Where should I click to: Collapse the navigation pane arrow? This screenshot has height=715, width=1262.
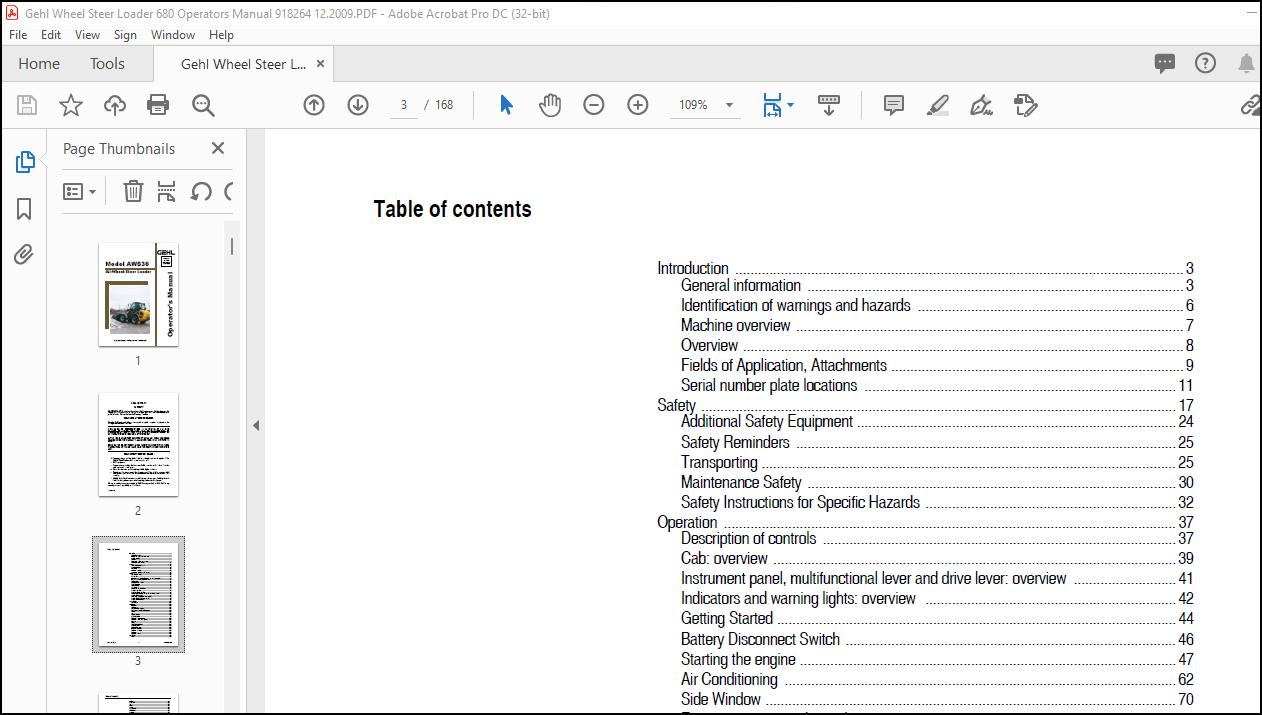click(256, 425)
